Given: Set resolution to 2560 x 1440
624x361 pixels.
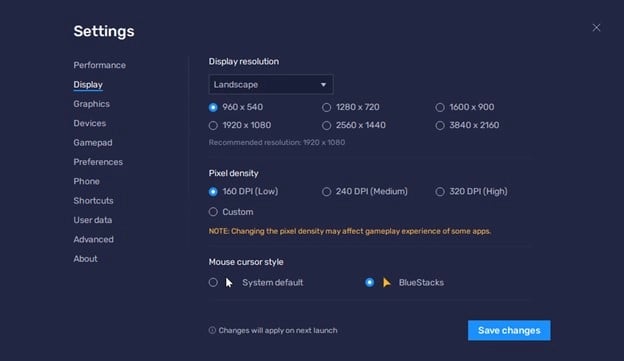Looking at the screenshot, I should coord(326,125).
